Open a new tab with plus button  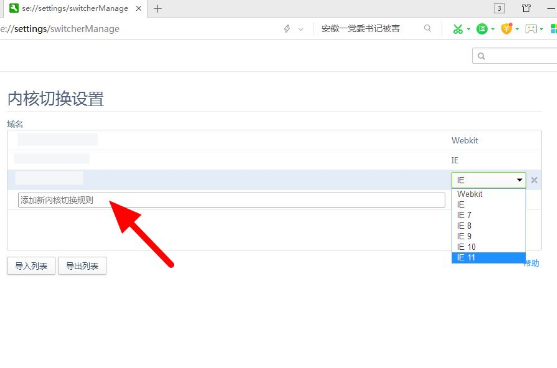(x=158, y=9)
